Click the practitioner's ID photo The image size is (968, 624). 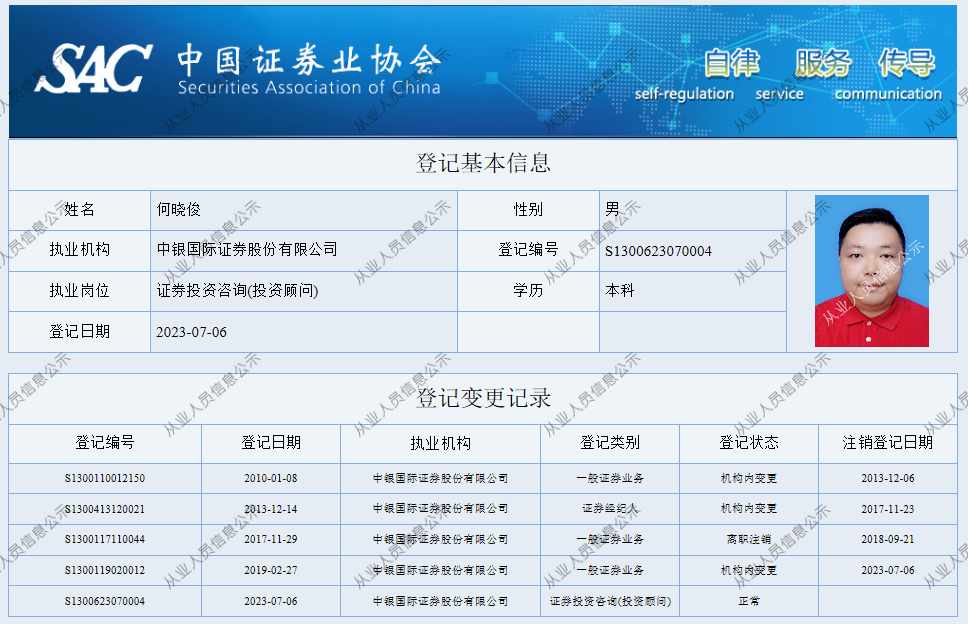[871, 271]
